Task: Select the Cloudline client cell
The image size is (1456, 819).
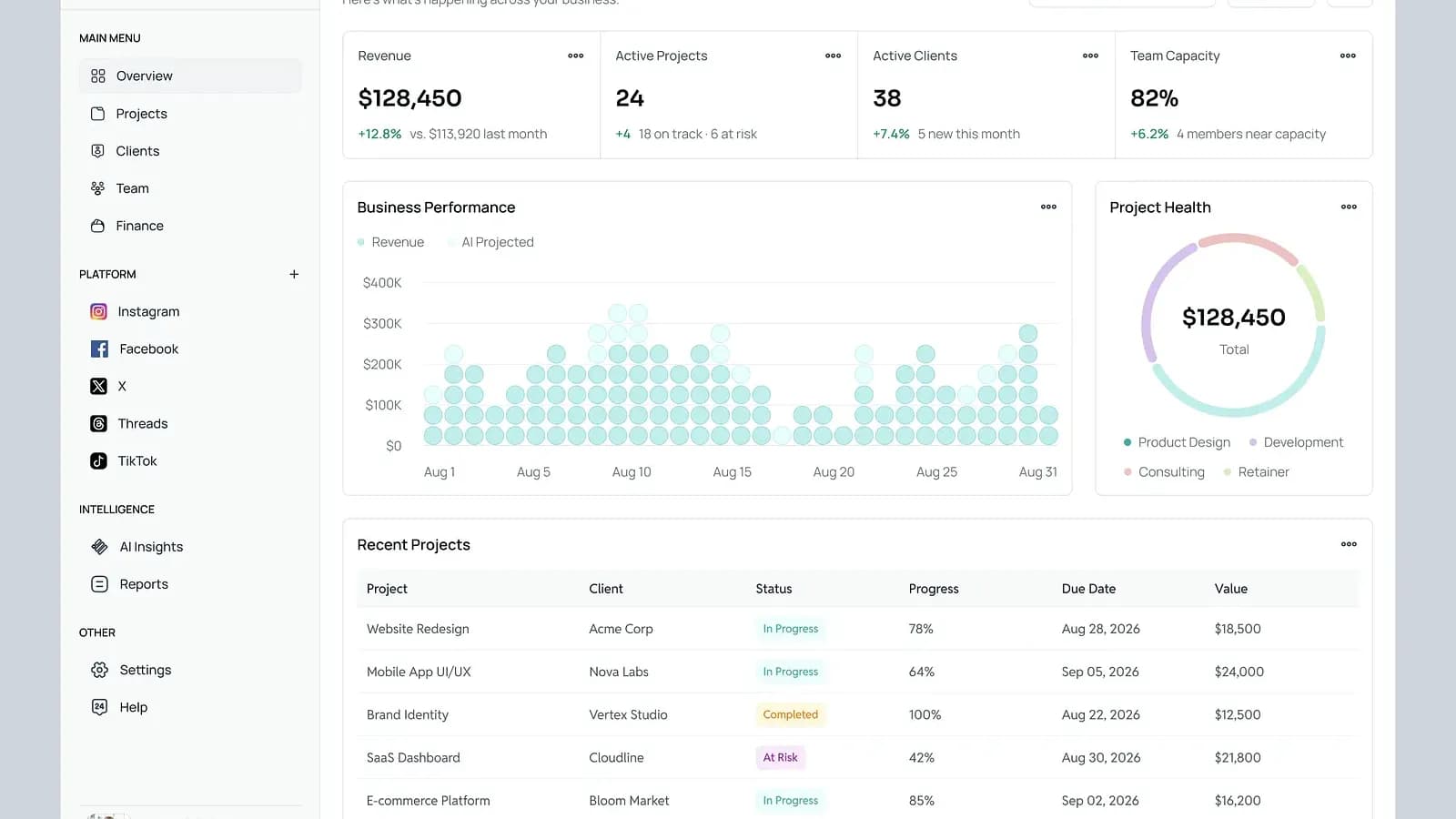Action: point(616,757)
